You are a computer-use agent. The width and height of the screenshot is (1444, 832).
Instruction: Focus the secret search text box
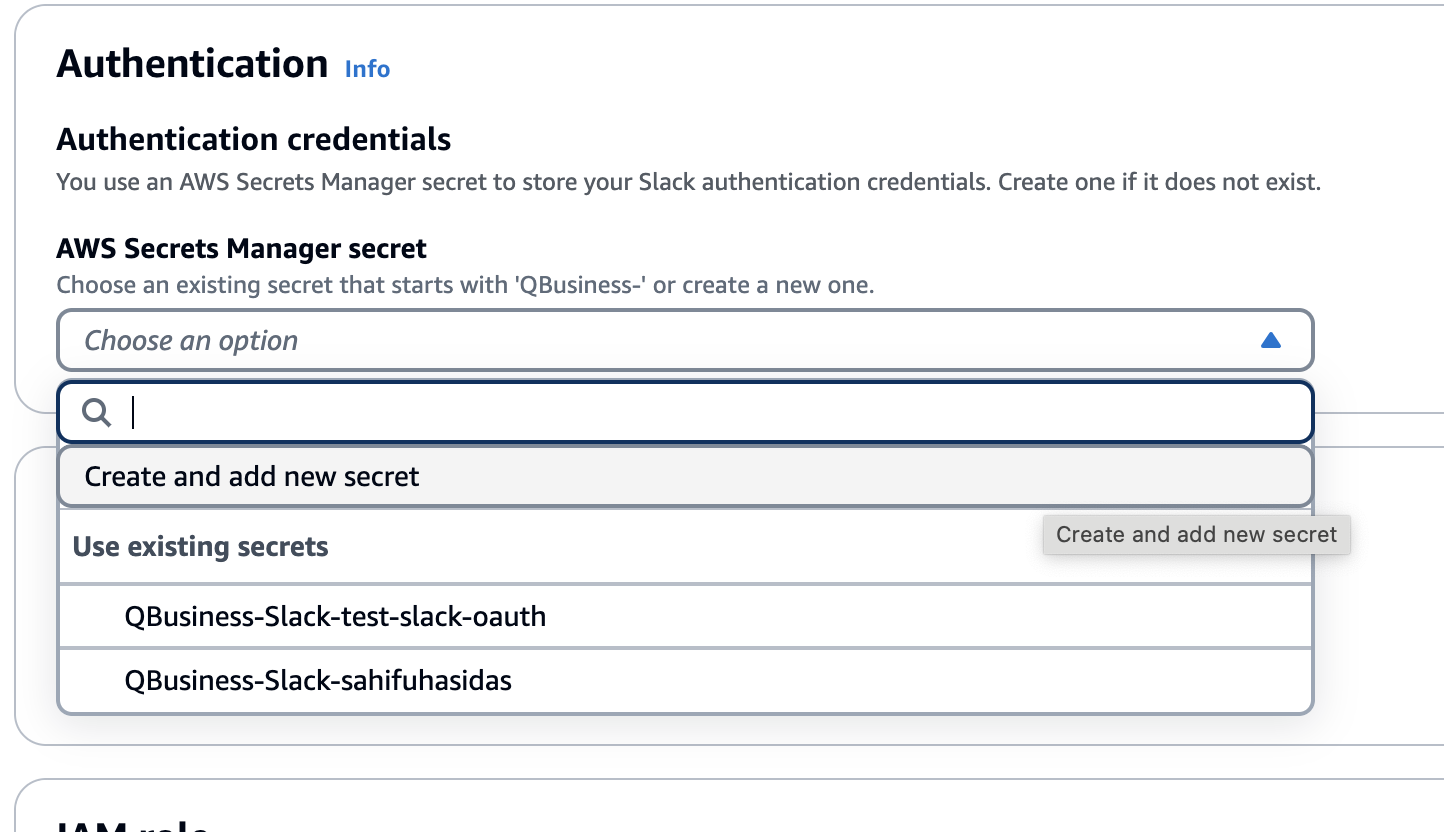pyautogui.click(x=700, y=412)
